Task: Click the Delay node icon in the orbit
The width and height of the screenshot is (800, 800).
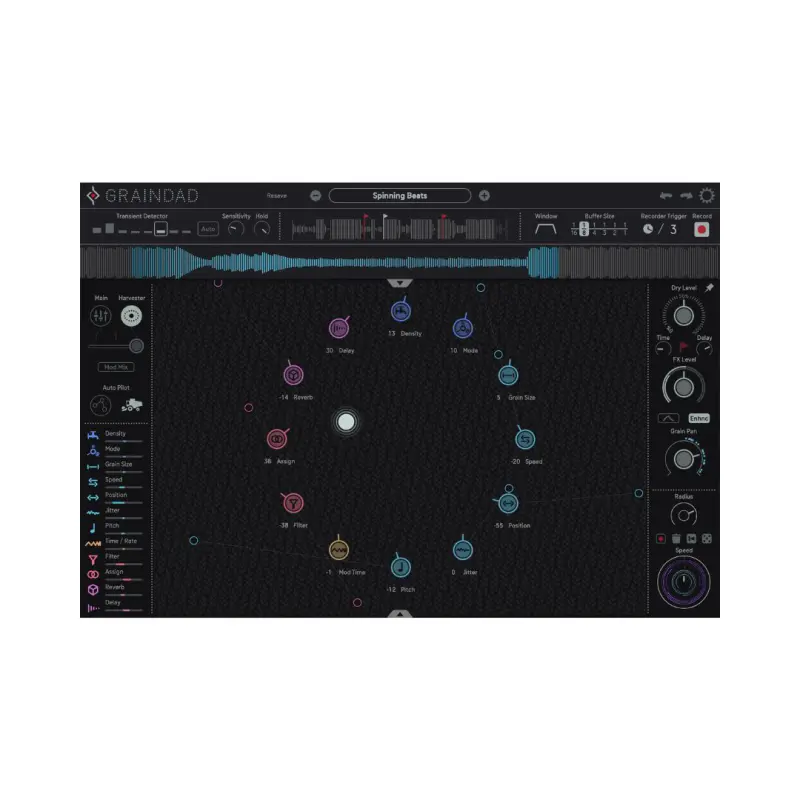Action: (339, 328)
